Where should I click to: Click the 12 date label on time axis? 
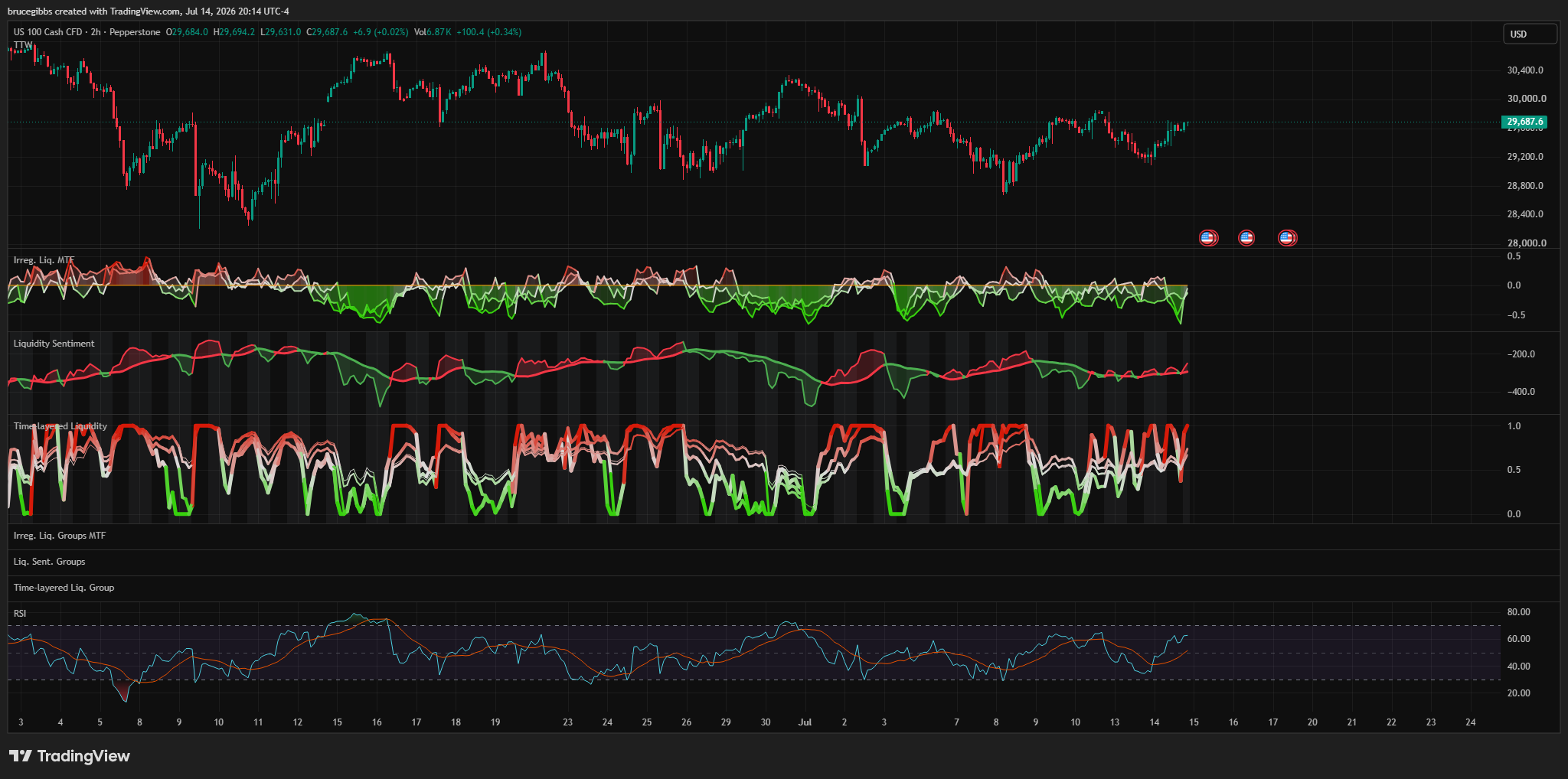pyautogui.click(x=297, y=722)
